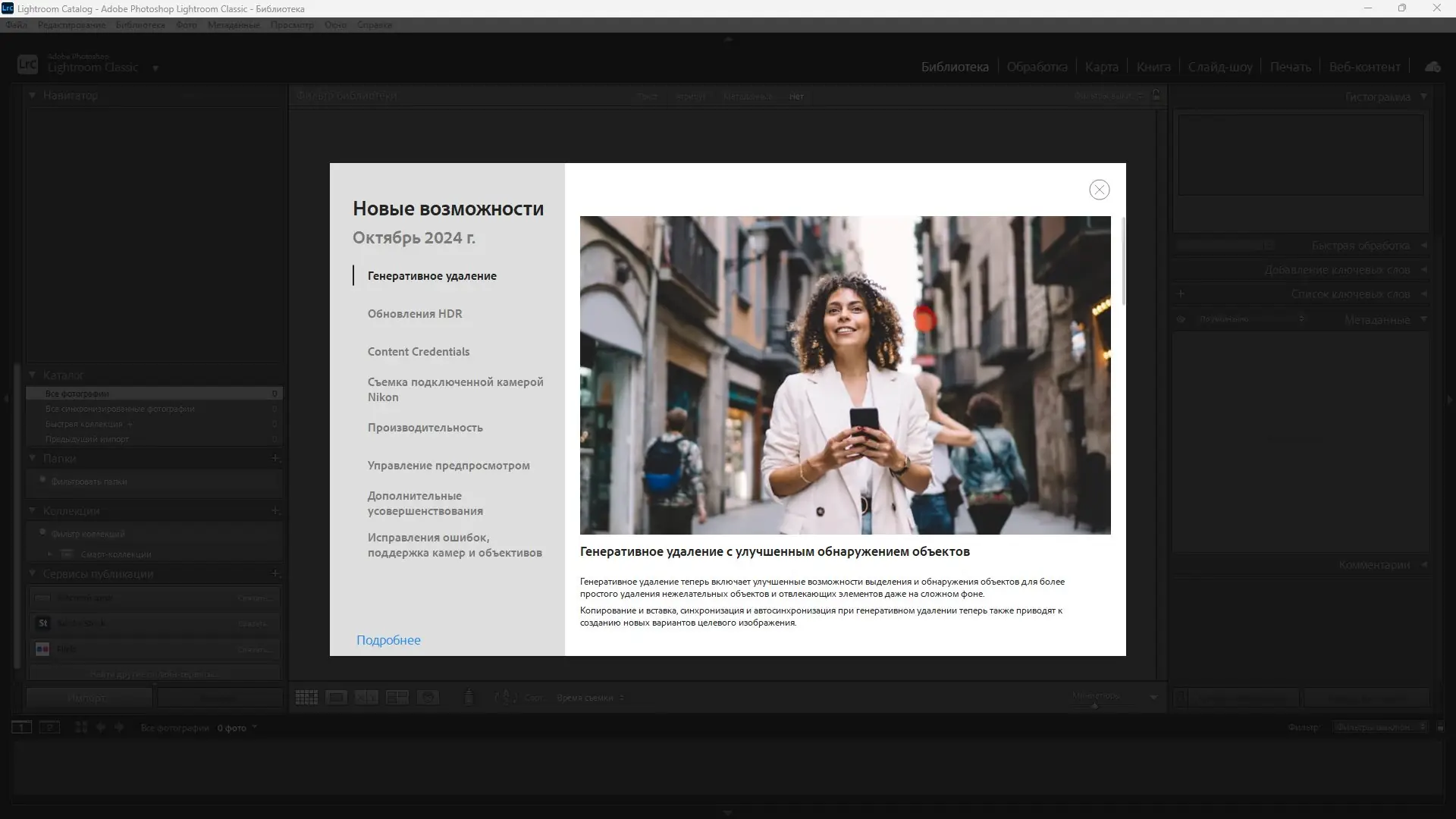The width and height of the screenshot is (1456, 819).
Task: Collapse the Гистограмма panel triangle
Action: 1423,96
